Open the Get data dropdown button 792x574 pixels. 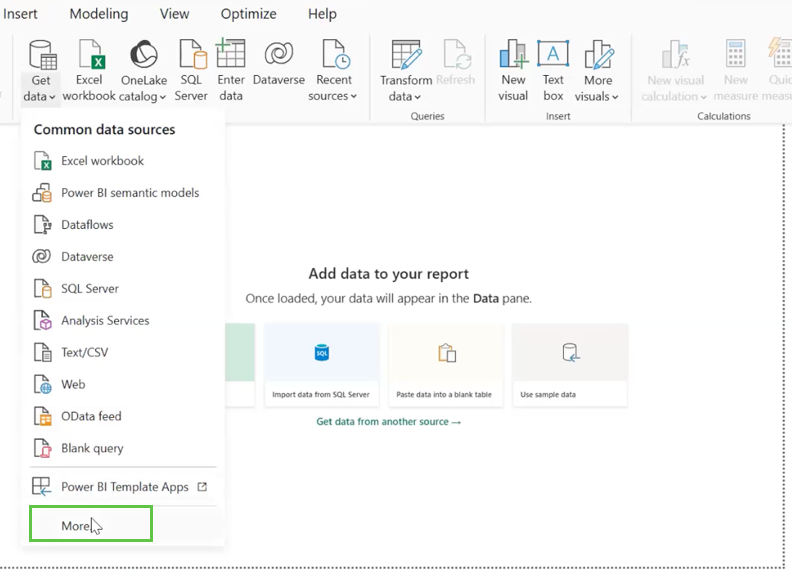pos(41,88)
